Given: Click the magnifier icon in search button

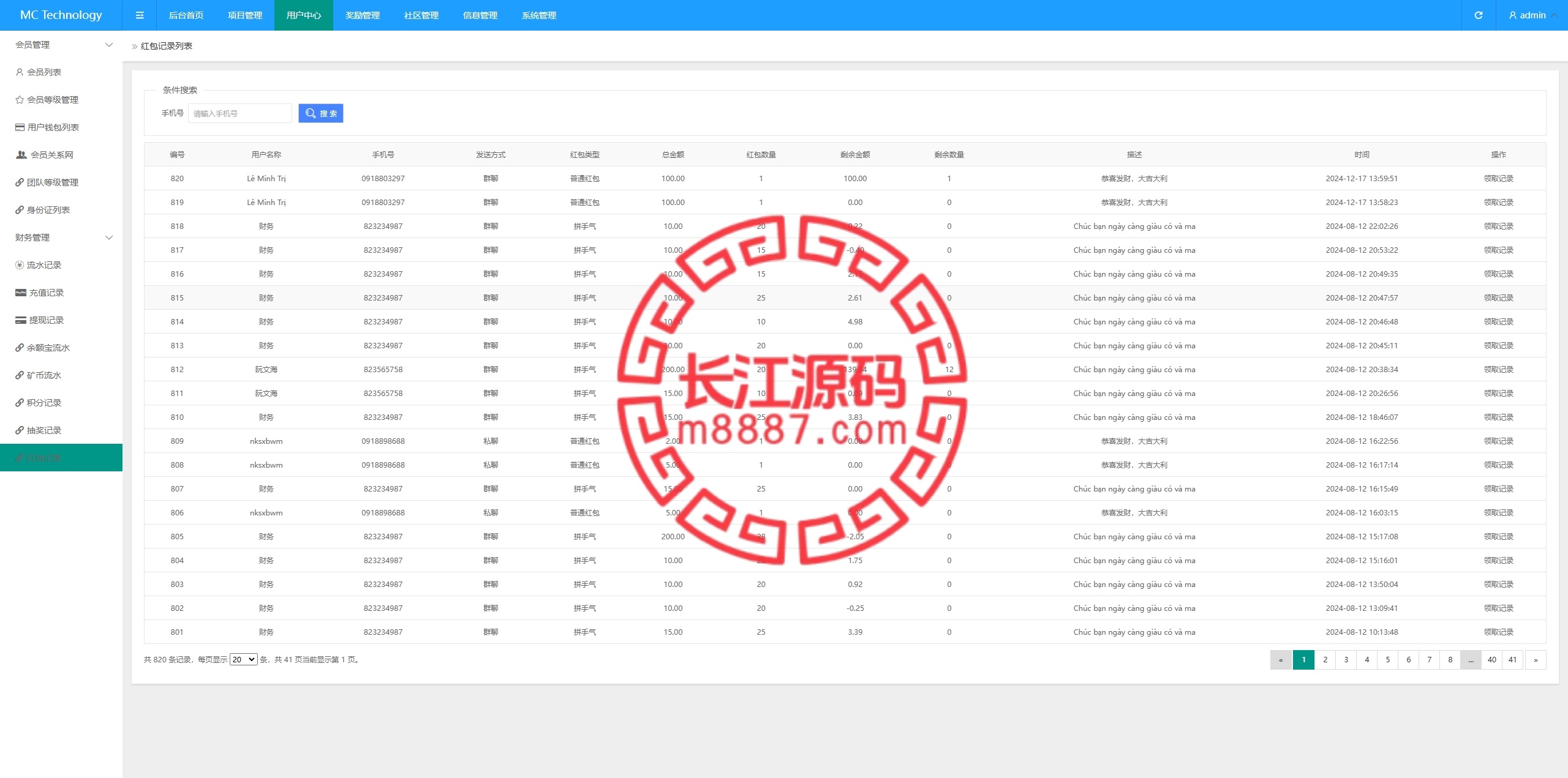Looking at the screenshot, I should click(311, 113).
